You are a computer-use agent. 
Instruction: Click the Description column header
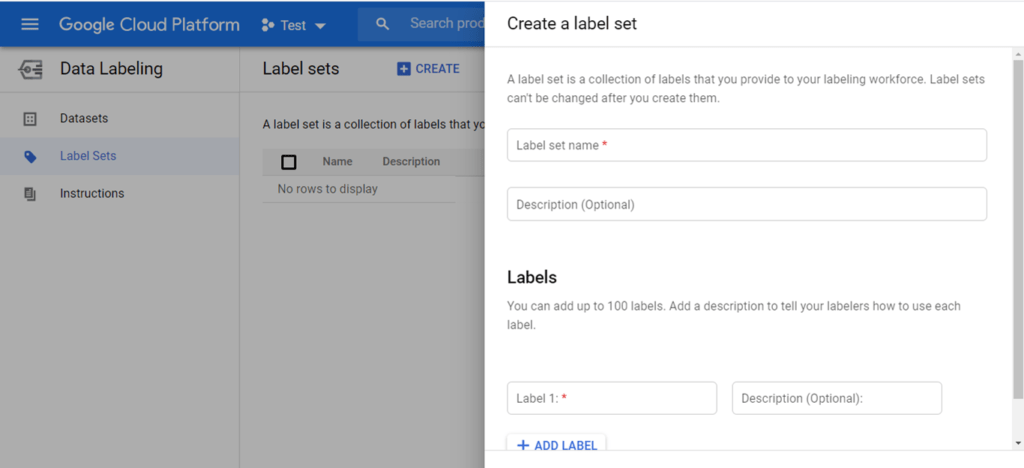[x=411, y=162]
